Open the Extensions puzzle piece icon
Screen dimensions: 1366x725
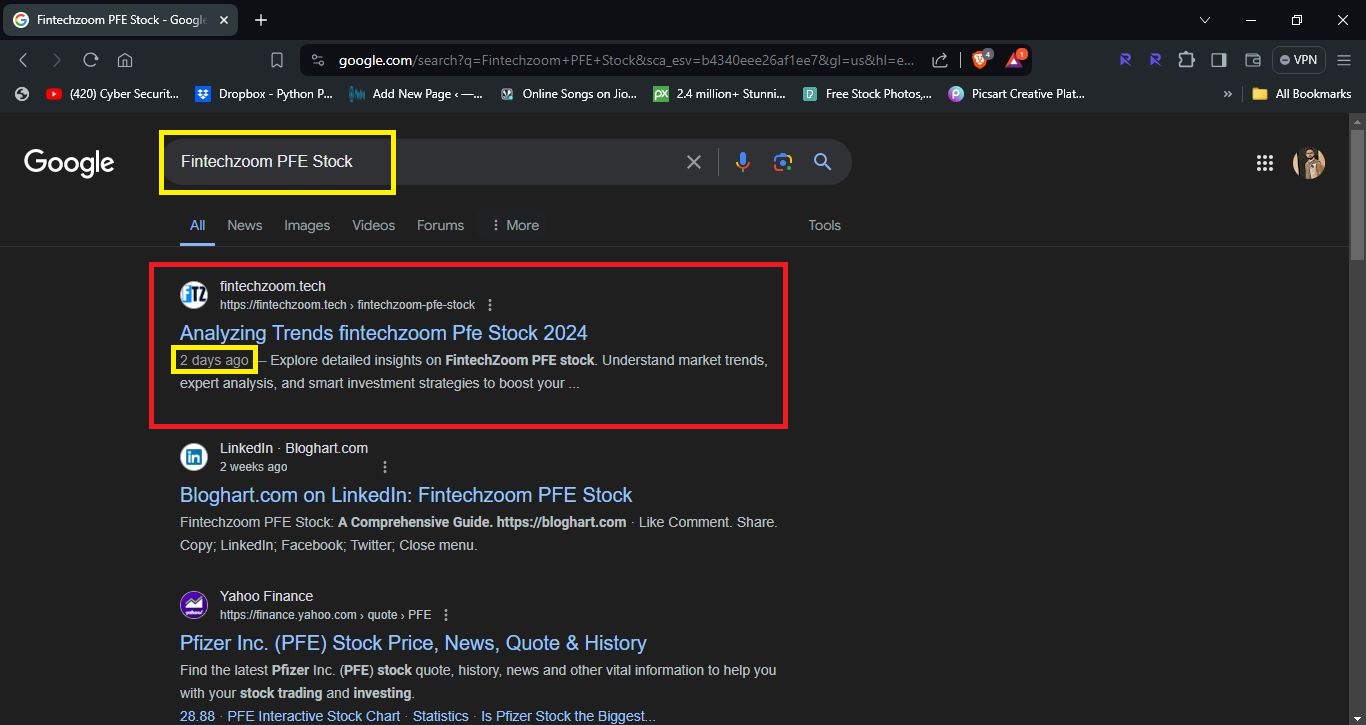point(1186,60)
